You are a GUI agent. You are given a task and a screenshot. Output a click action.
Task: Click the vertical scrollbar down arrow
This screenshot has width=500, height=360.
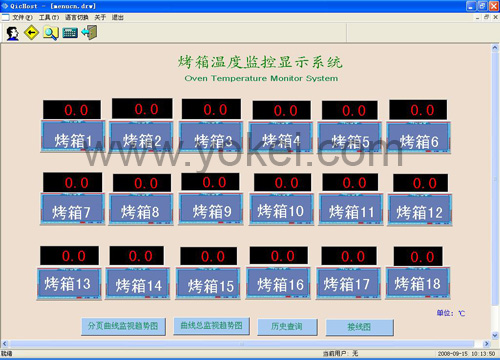495,335
